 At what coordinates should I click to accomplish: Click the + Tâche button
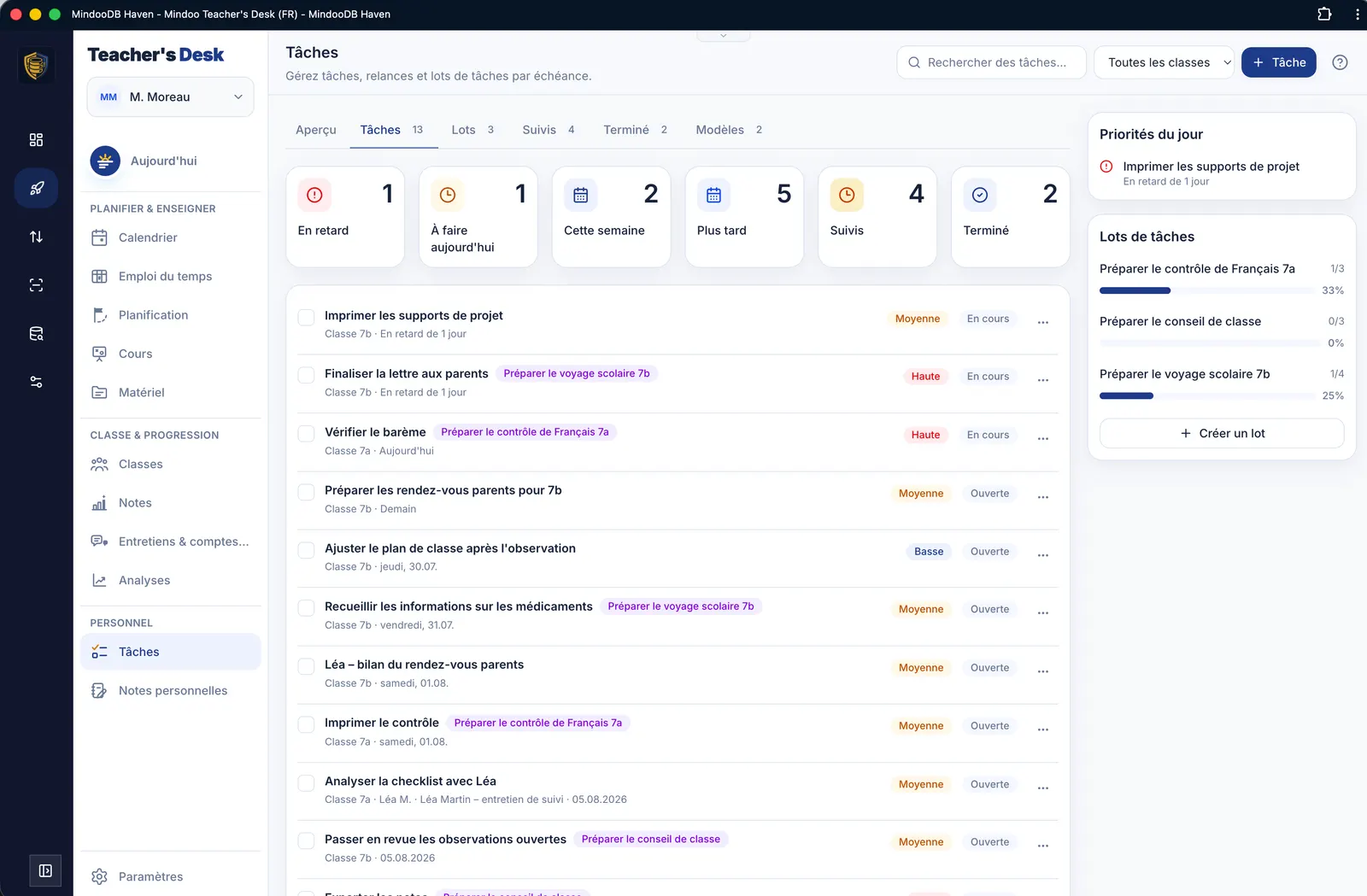pyautogui.click(x=1279, y=62)
